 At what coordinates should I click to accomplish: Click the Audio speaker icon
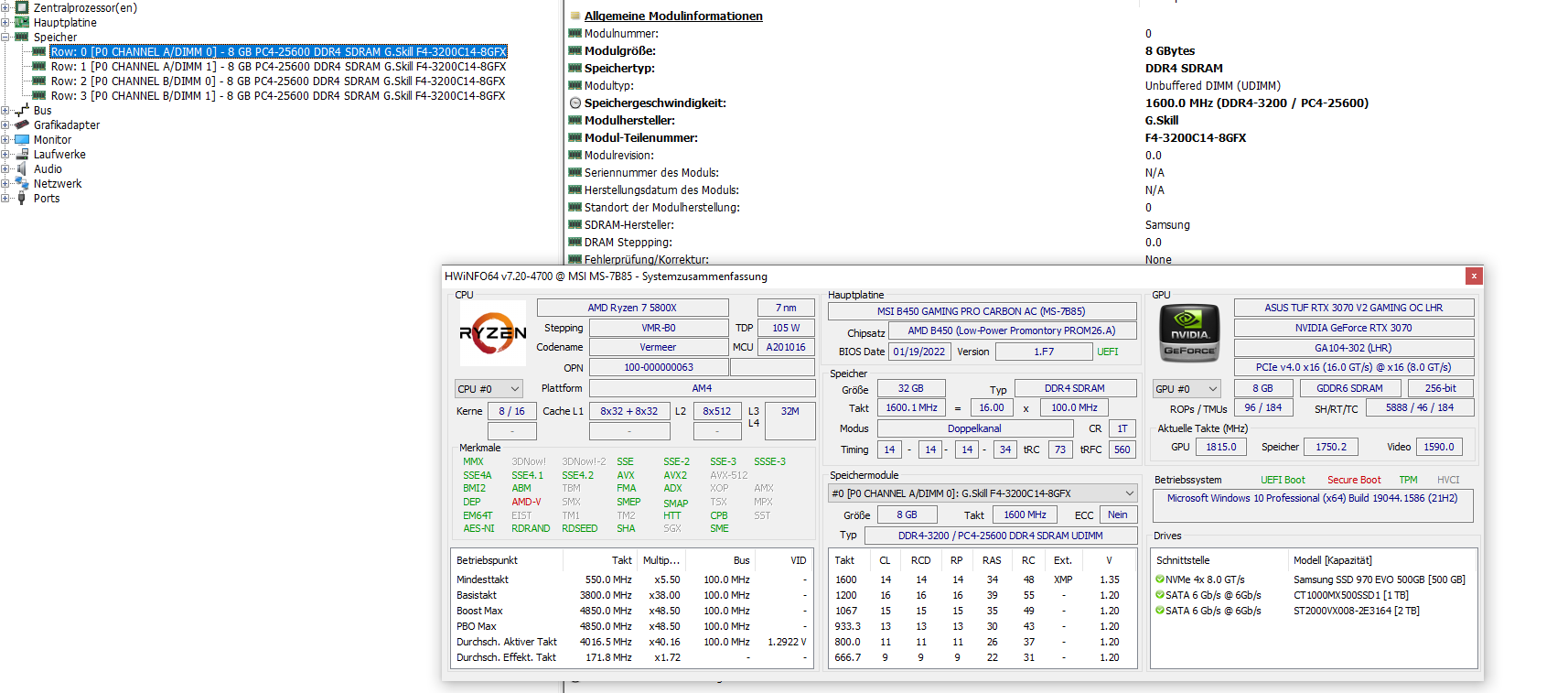tap(22, 168)
